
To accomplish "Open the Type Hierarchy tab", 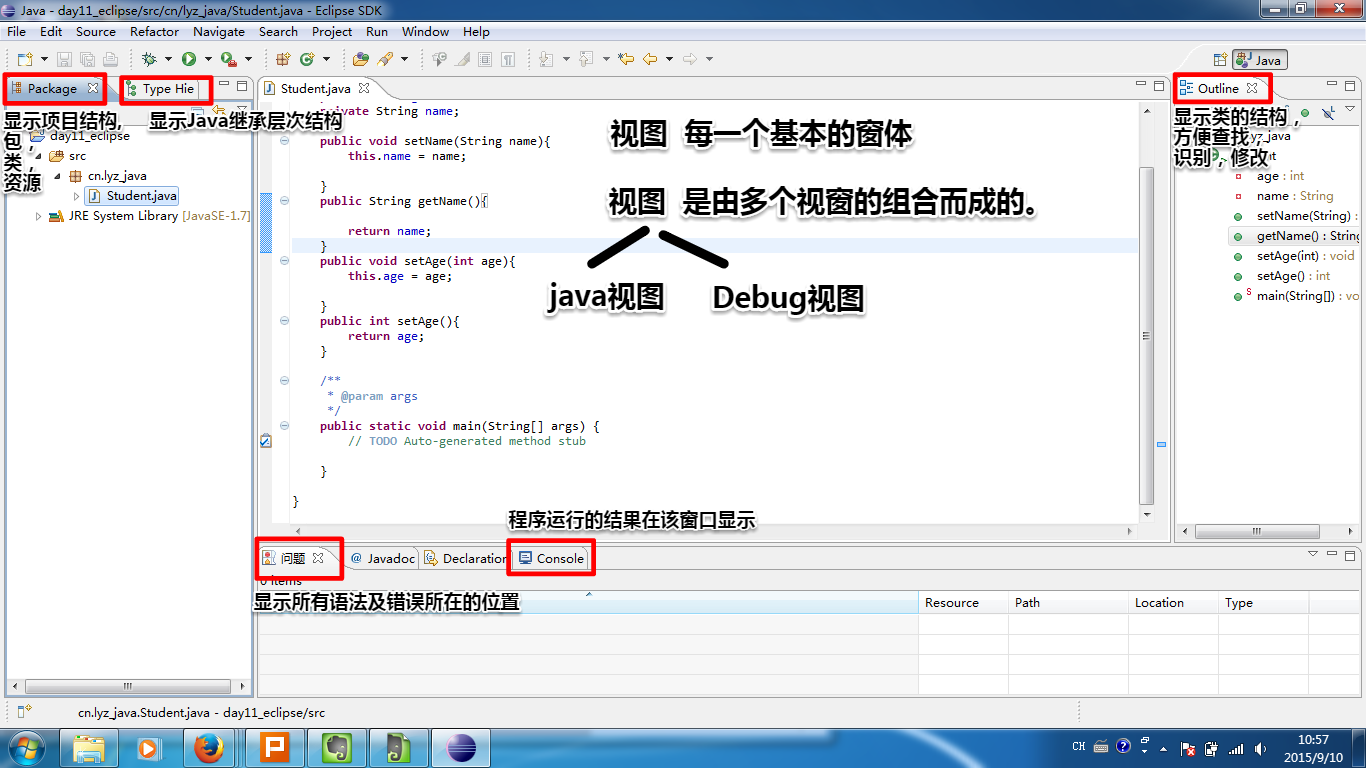I will click(160, 88).
